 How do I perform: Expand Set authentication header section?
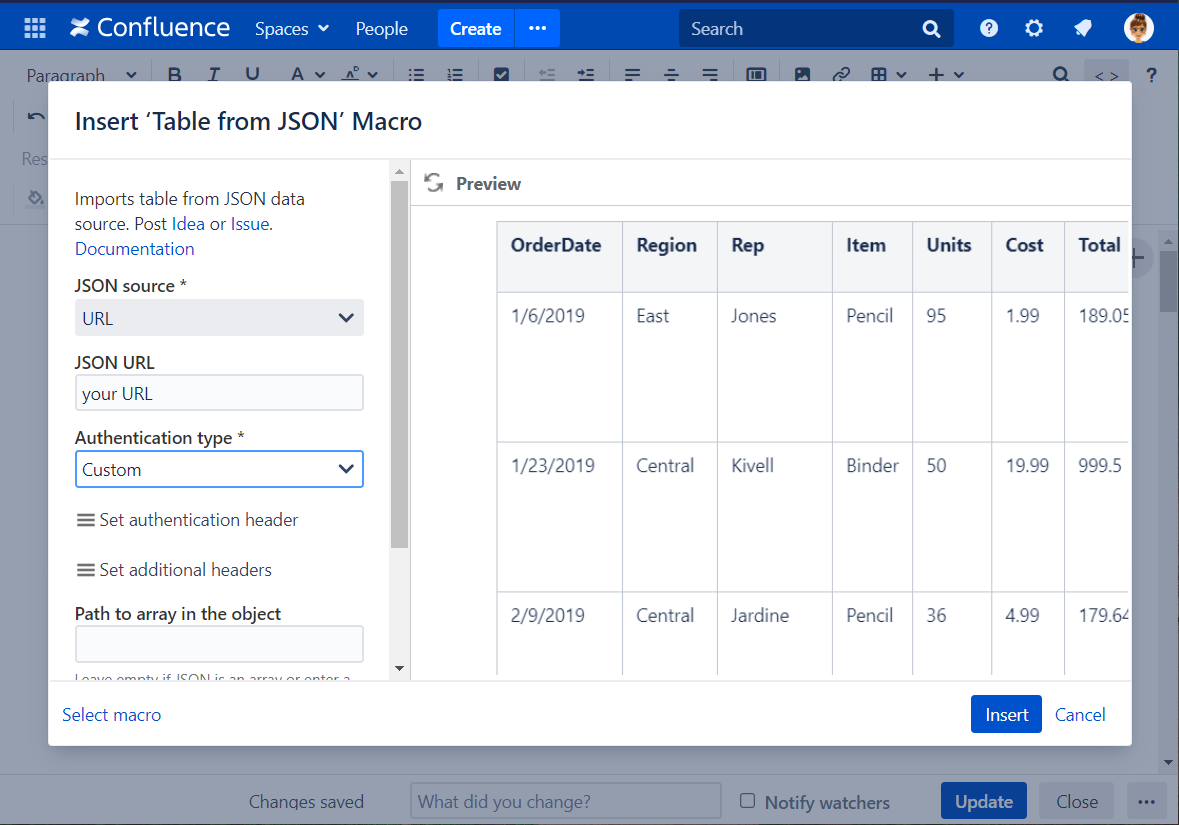pos(187,520)
